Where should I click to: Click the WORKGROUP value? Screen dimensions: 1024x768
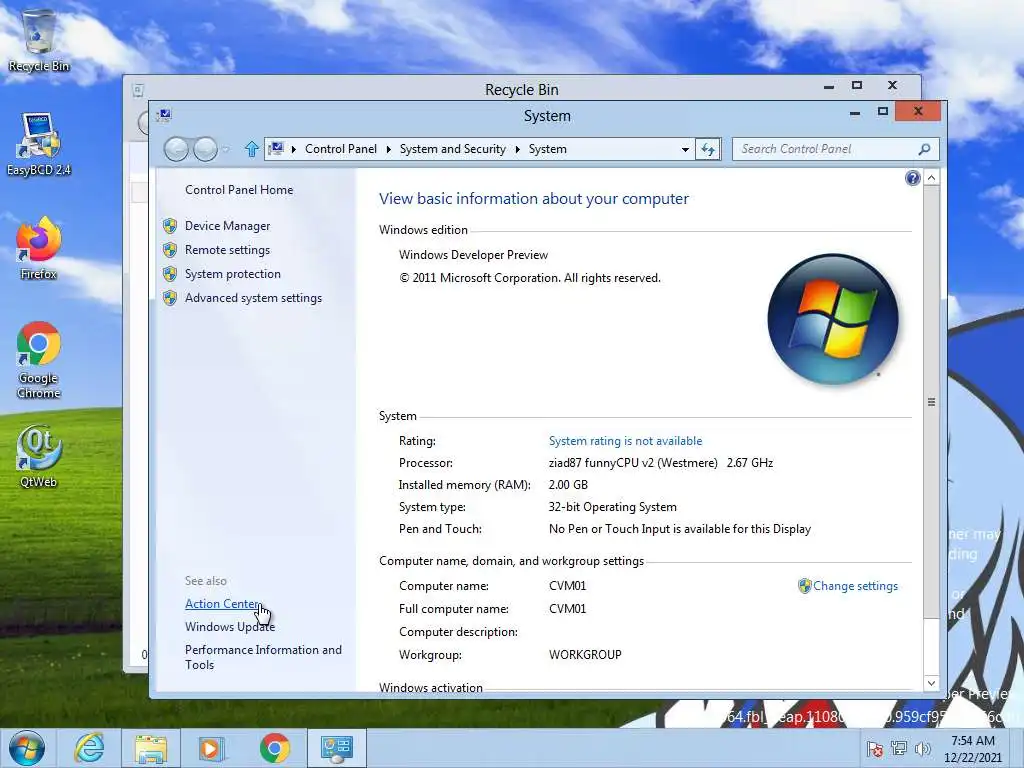pyautogui.click(x=585, y=655)
